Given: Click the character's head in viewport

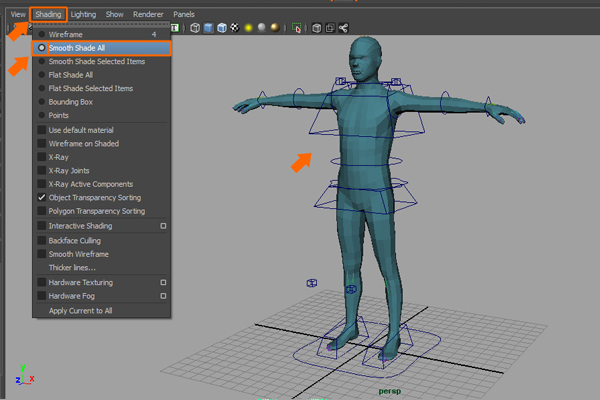Looking at the screenshot, I should (365, 58).
